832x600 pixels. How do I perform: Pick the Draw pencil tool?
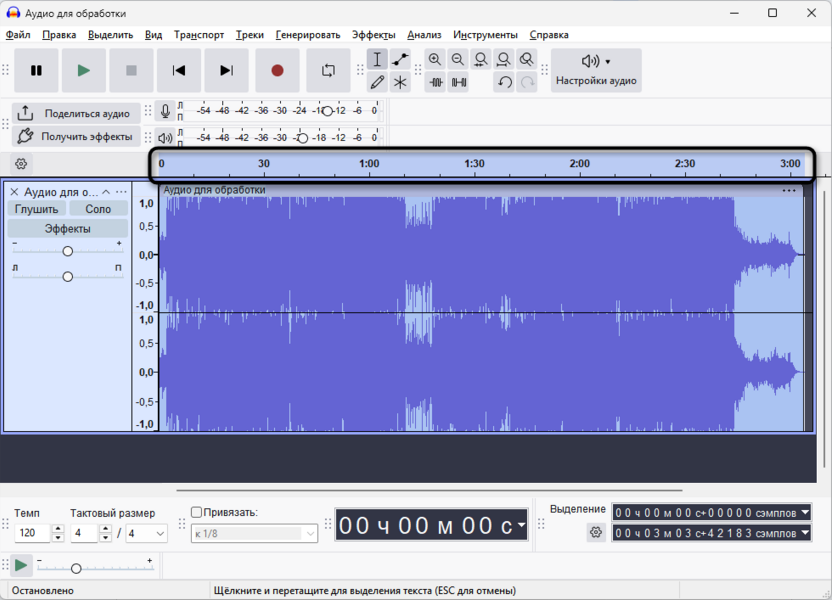pyautogui.click(x=377, y=82)
